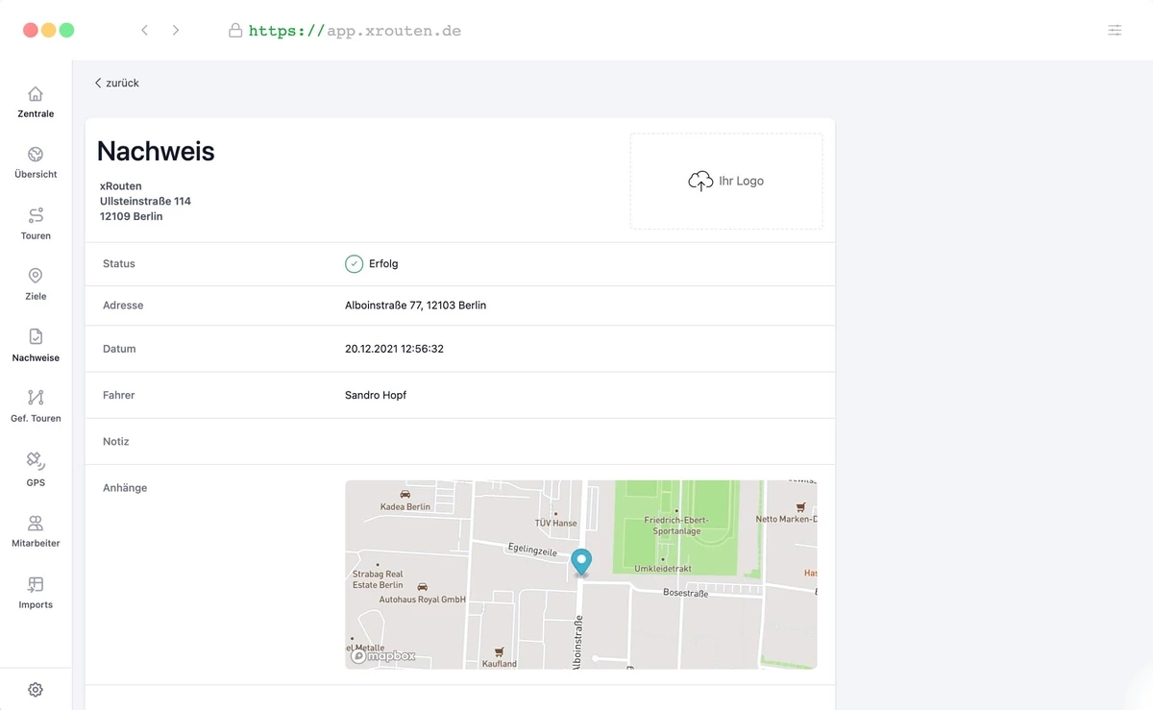Upload logo via Ihr Logo box
This screenshot has height=710, width=1153.
coord(726,181)
